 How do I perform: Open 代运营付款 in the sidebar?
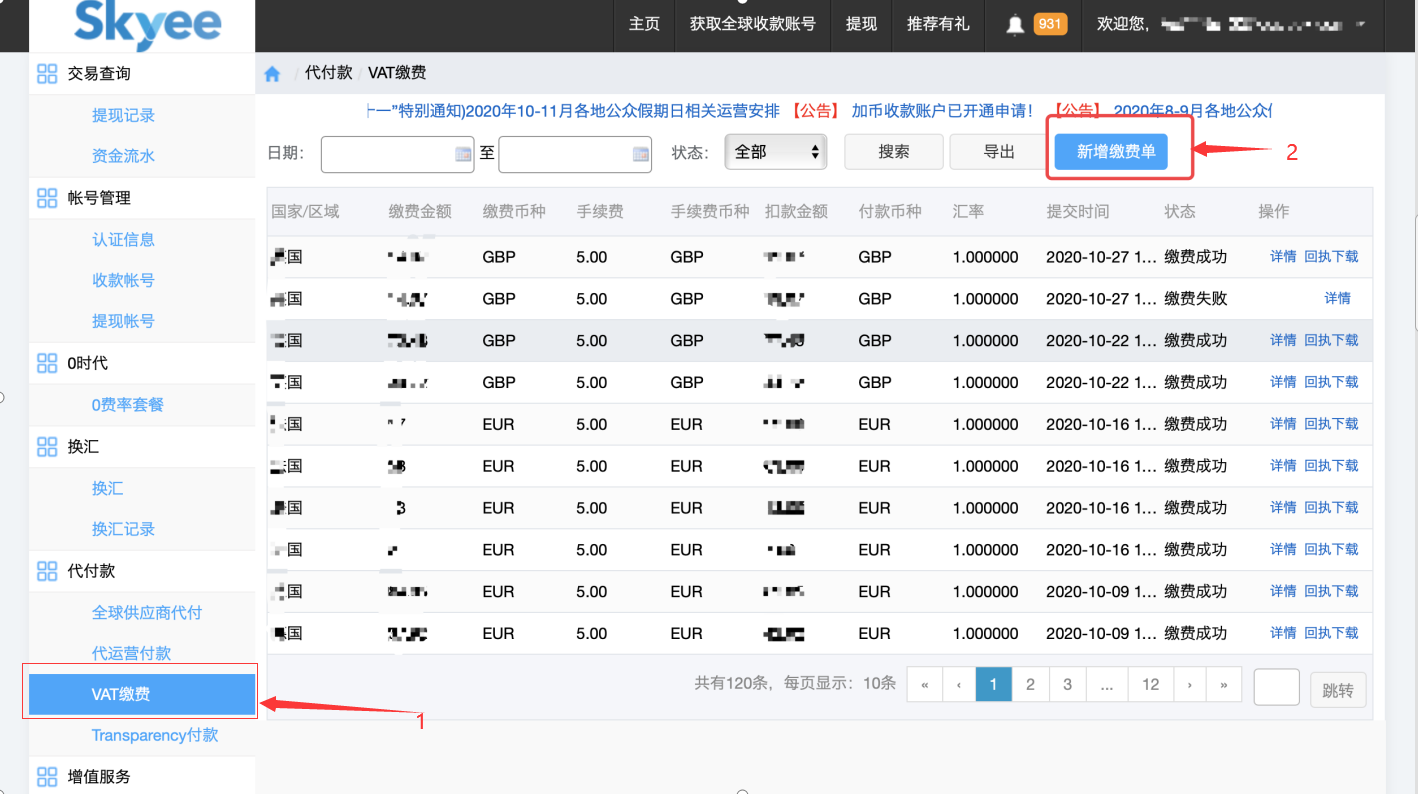click(132, 653)
